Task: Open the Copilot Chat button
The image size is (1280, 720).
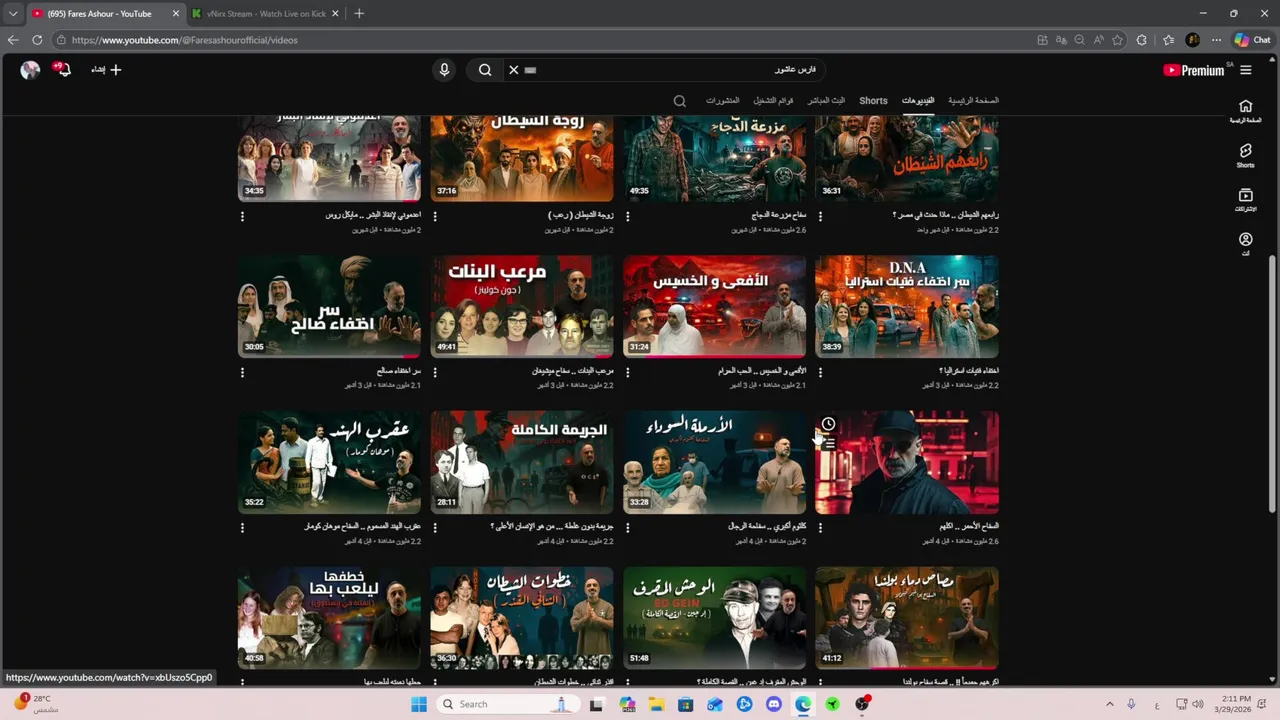Action: (x=1252, y=40)
